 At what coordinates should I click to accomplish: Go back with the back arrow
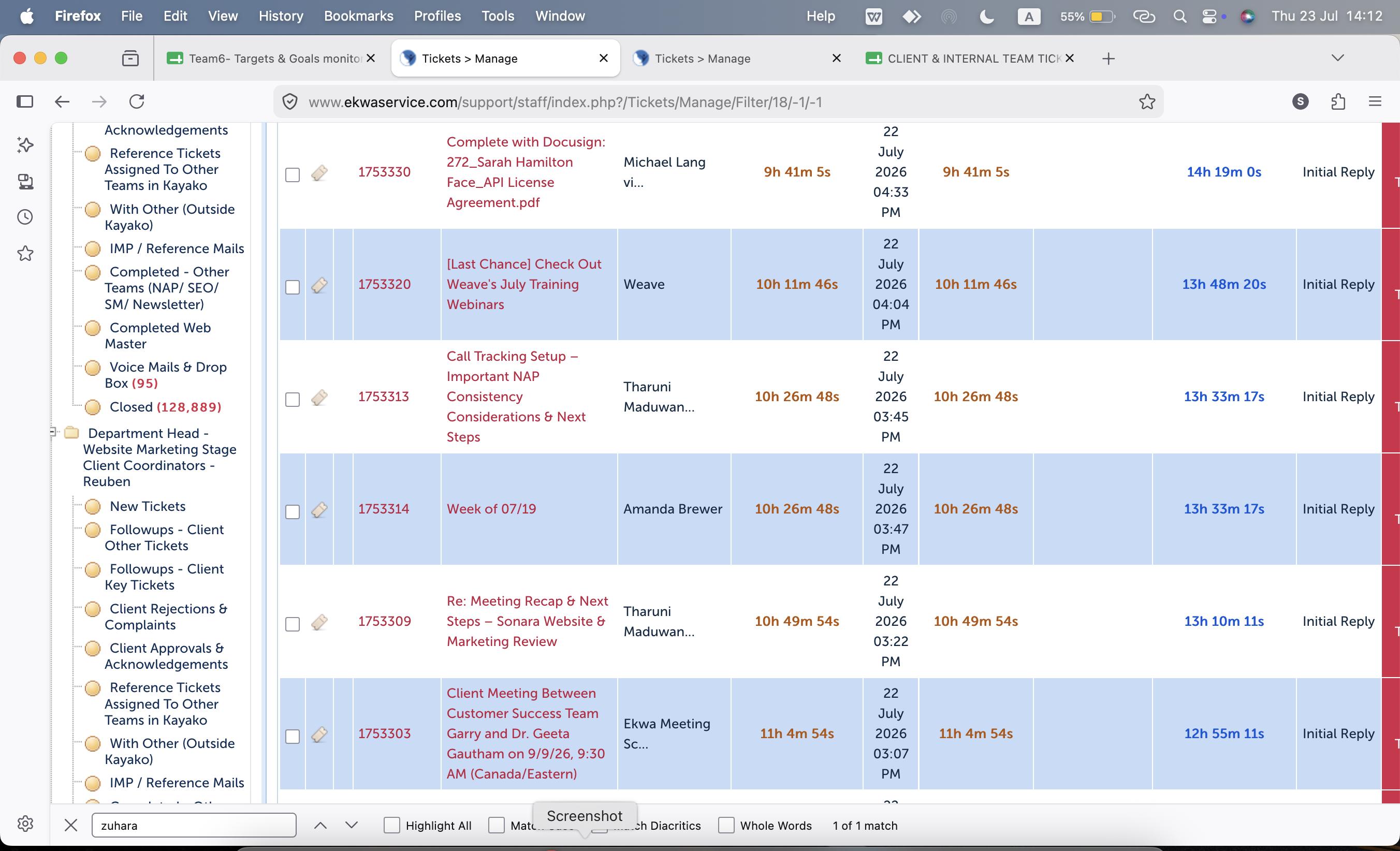tap(62, 101)
